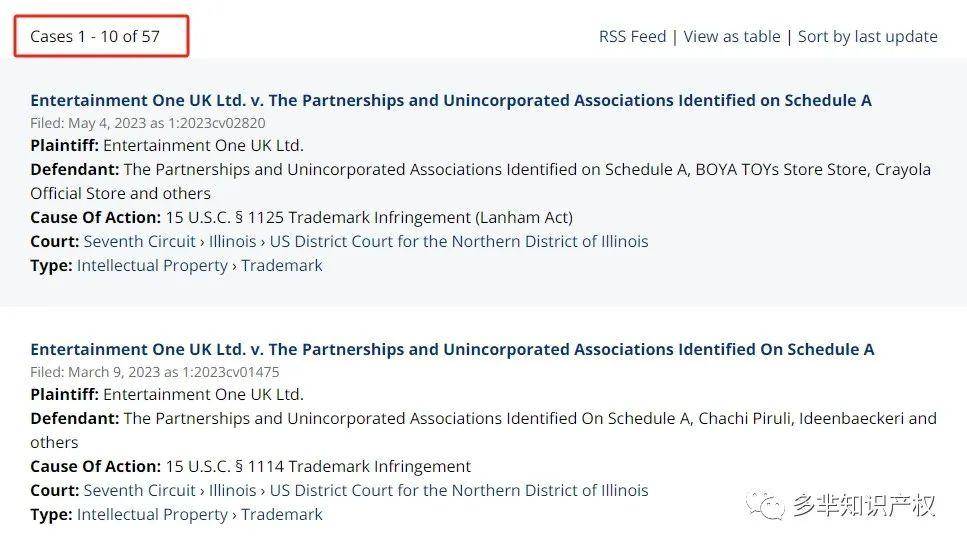This screenshot has width=967, height=548.
Task: Click Seventh Circuit in the second case
Action: tap(139, 490)
